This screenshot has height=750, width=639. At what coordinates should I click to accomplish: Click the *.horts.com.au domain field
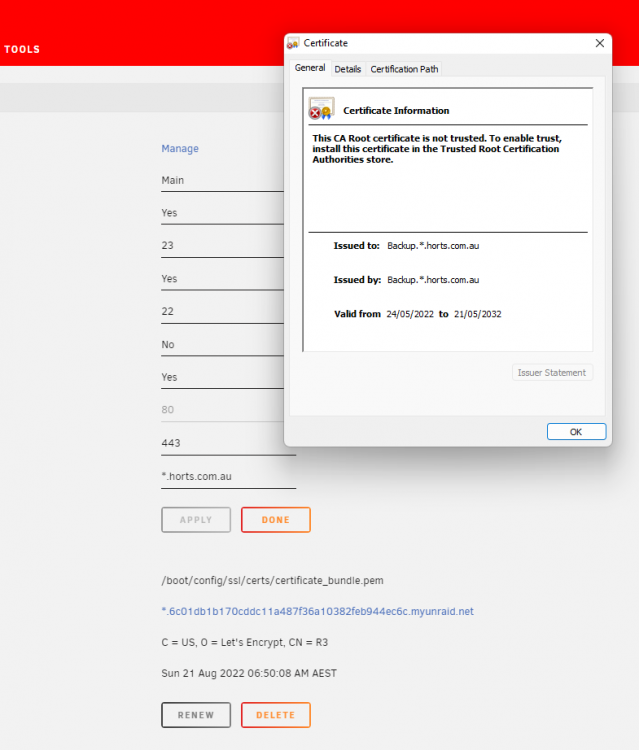(x=229, y=477)
